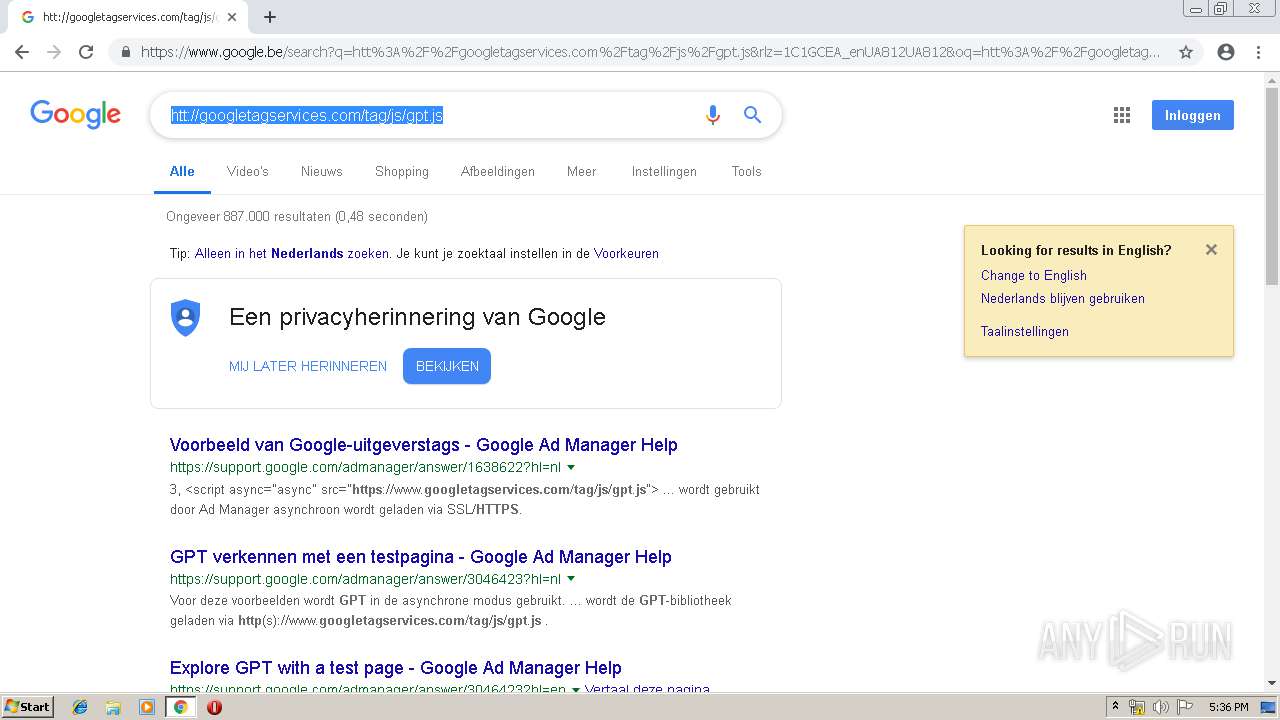
Task: Show the clock at 5:36 PM
Action: pyautogui.click(x=1228, y=707)
